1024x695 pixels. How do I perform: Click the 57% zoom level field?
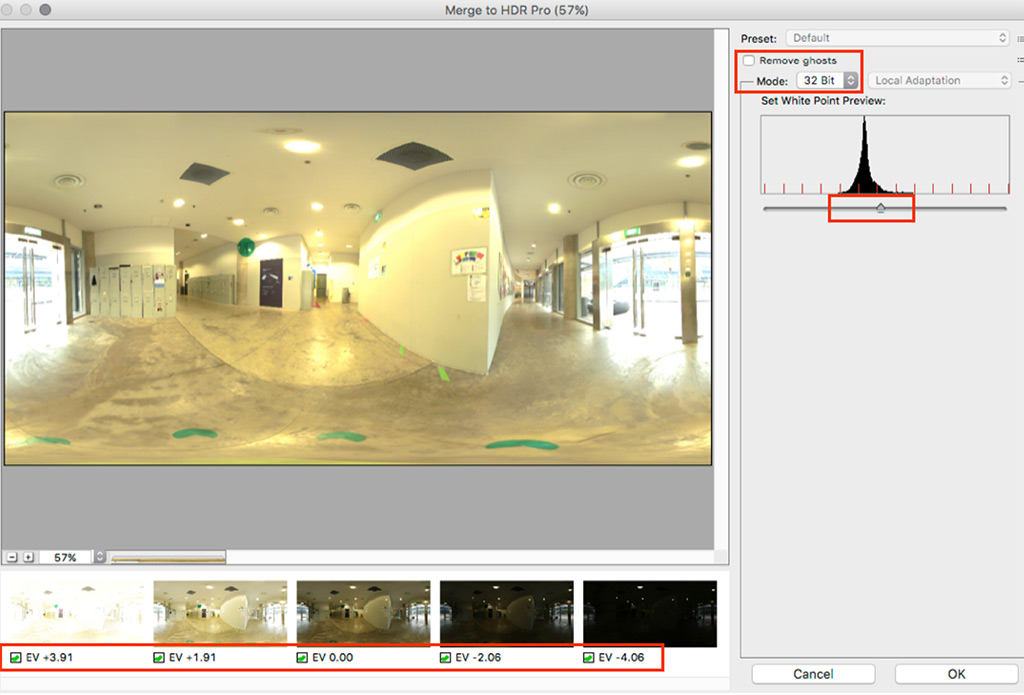(x=66, y=556)
